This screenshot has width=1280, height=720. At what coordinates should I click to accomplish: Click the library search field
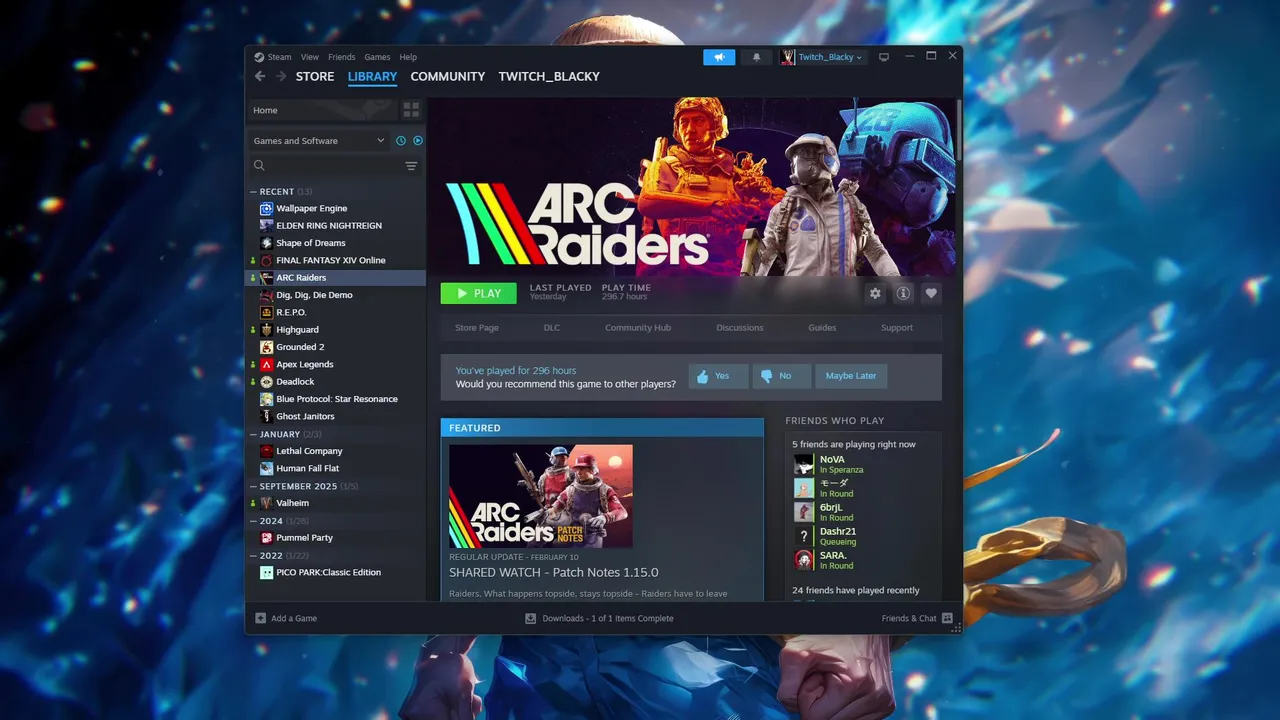[334, 166]
